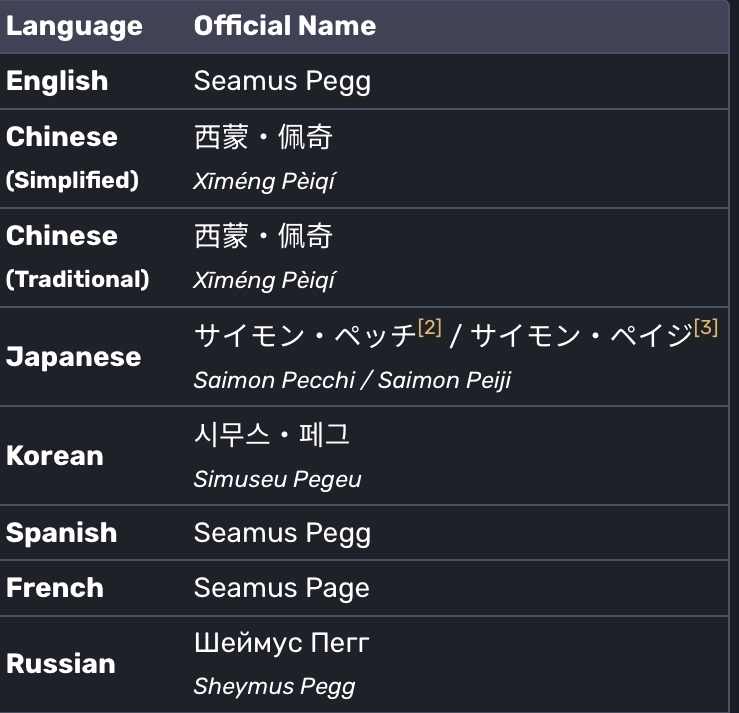
Task: Click the Russian row label
Action: point(61,664)
